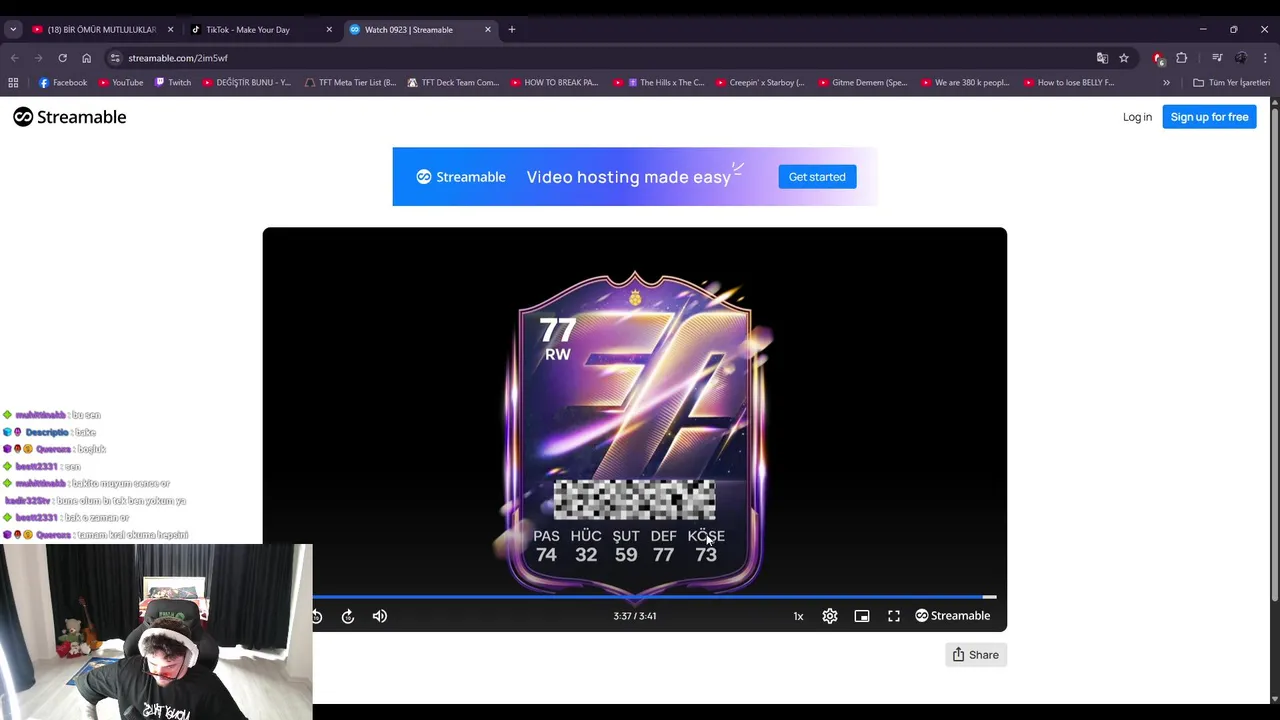This screenshot has width=1280, height=720.
Task: Reload the current page
Action: [62, 58]
